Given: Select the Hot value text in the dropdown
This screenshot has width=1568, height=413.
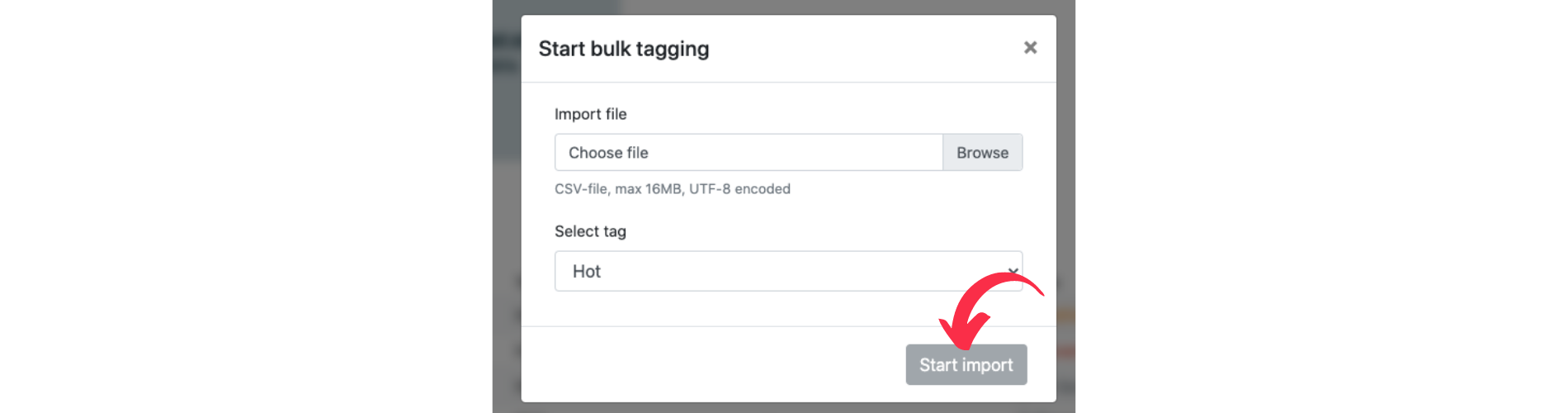Looking at the screenshot, I should click(x=587, y=272).
